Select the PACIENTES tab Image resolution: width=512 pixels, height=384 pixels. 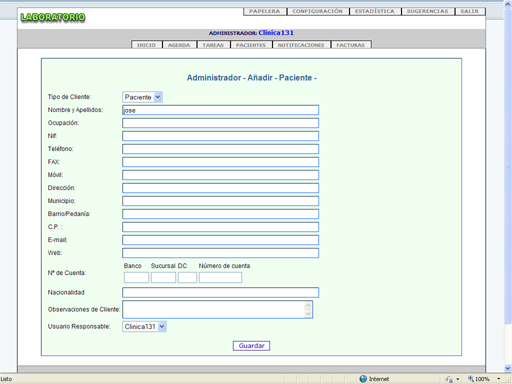click(251, 45)
